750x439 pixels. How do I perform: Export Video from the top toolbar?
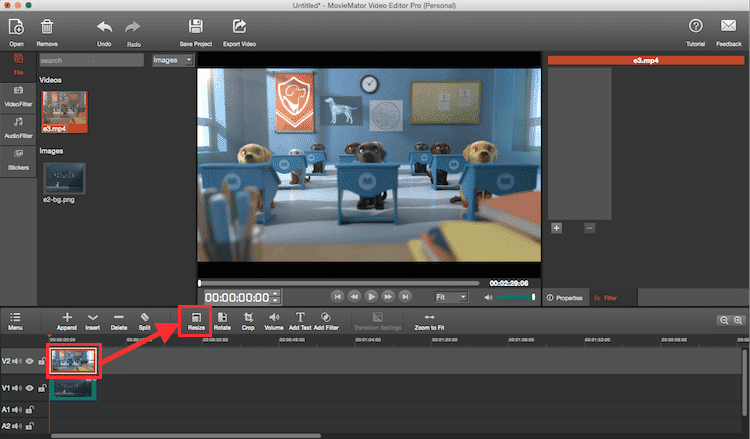(x=239, y=26)
